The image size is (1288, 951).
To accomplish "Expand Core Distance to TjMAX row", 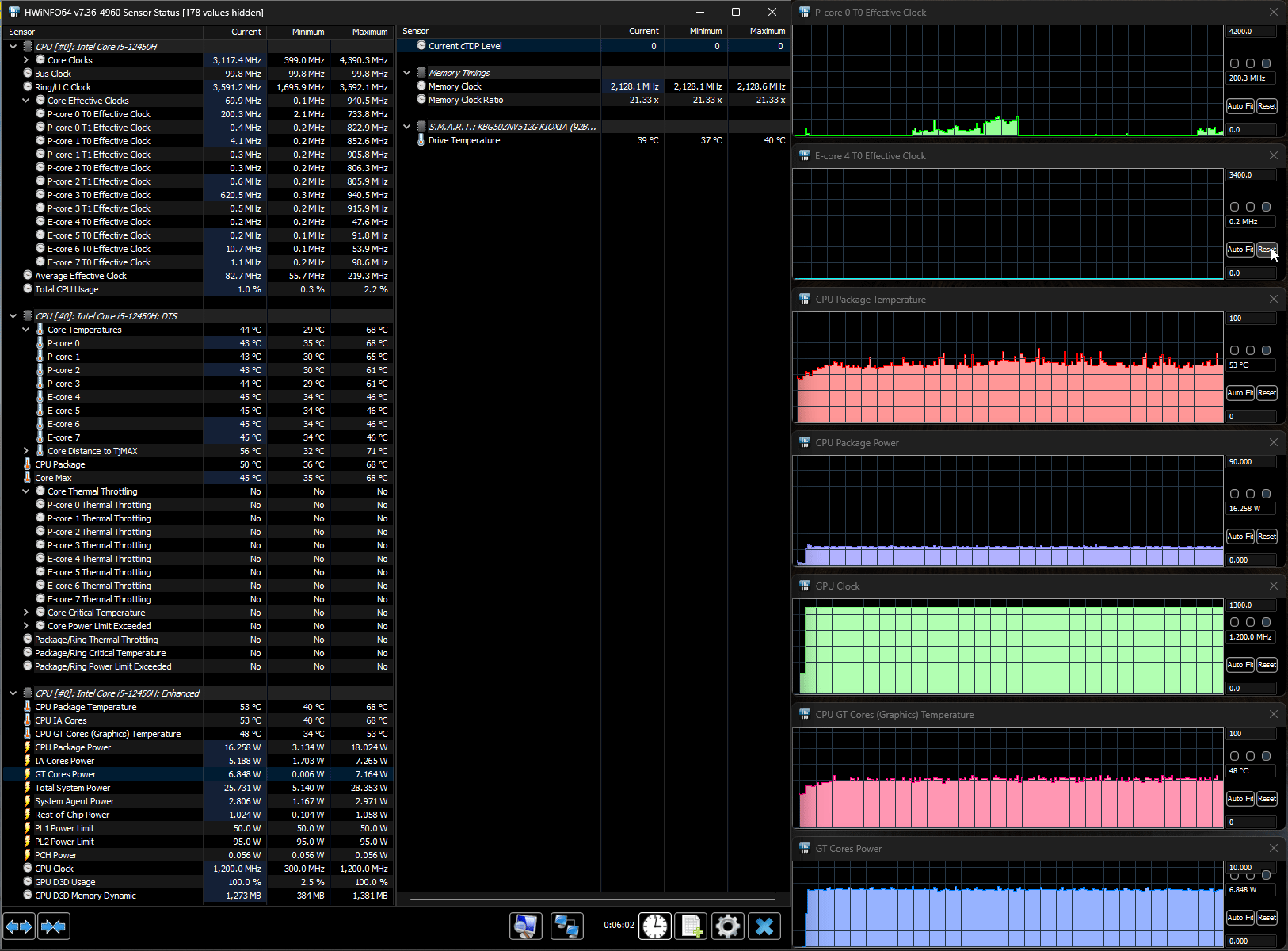I will coord(26,451).
